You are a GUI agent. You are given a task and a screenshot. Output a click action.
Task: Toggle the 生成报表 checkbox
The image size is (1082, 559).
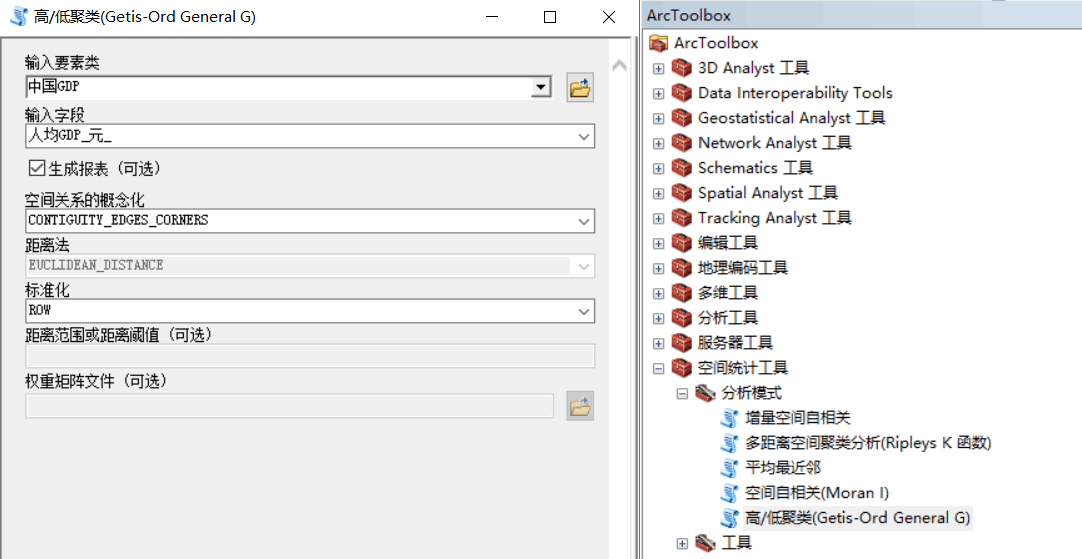tap(37, 168)
